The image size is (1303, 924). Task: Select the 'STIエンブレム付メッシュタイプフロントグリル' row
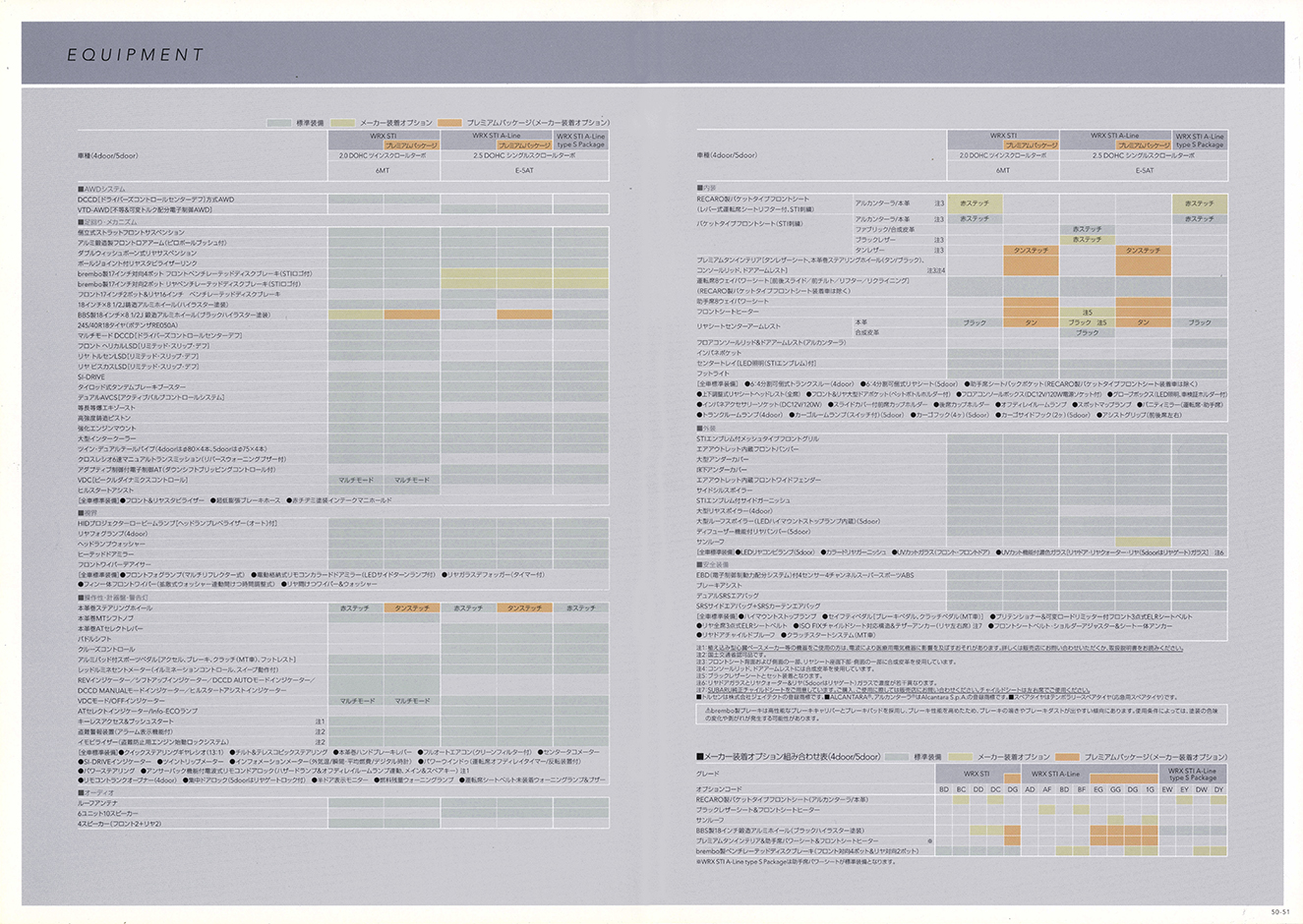pyautogui.click(x=961, y=438)
